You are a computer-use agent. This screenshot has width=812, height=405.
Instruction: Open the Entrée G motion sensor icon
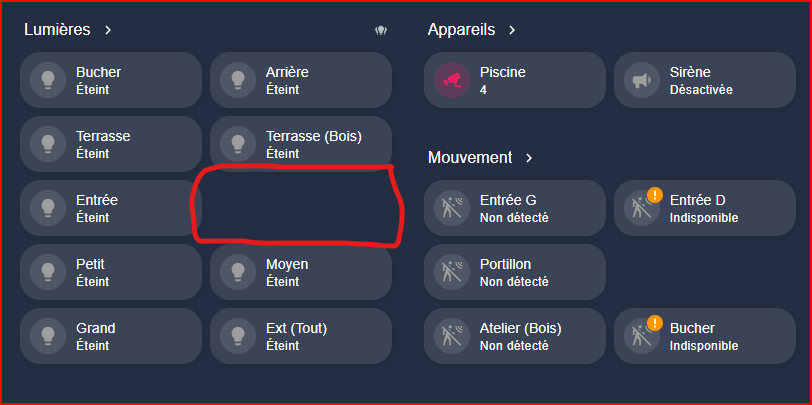452,208
